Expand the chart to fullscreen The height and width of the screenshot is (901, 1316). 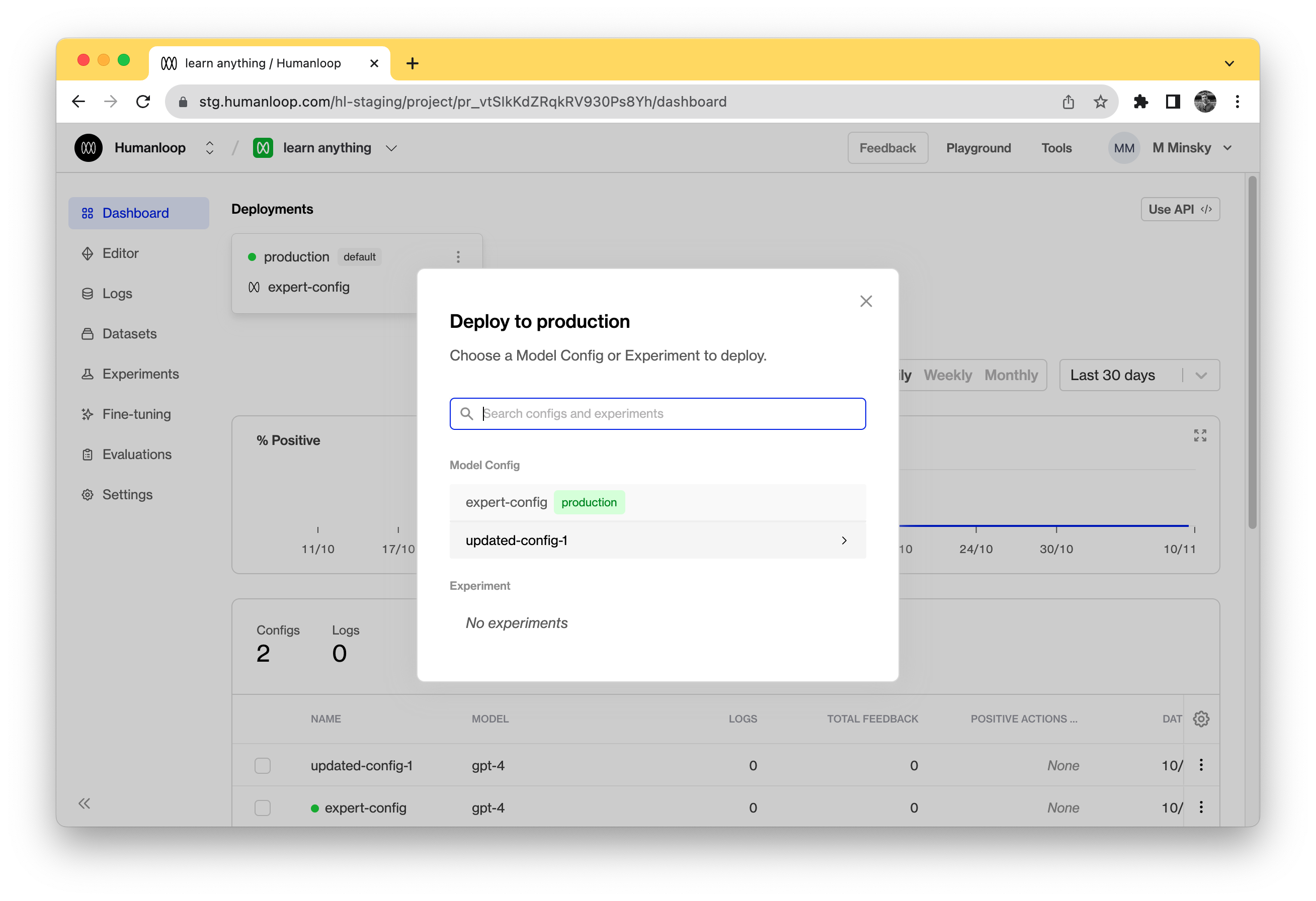pos(1200,435)
